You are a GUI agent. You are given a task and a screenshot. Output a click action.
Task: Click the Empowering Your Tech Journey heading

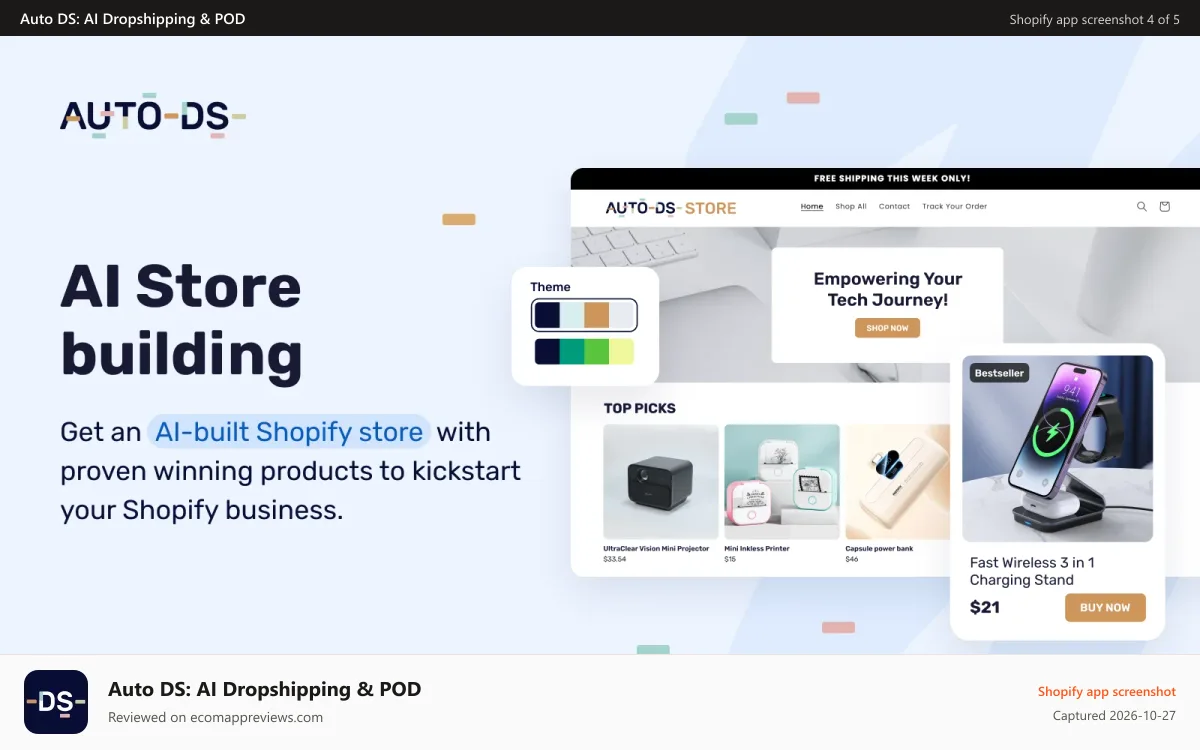[x=888, y=289]
